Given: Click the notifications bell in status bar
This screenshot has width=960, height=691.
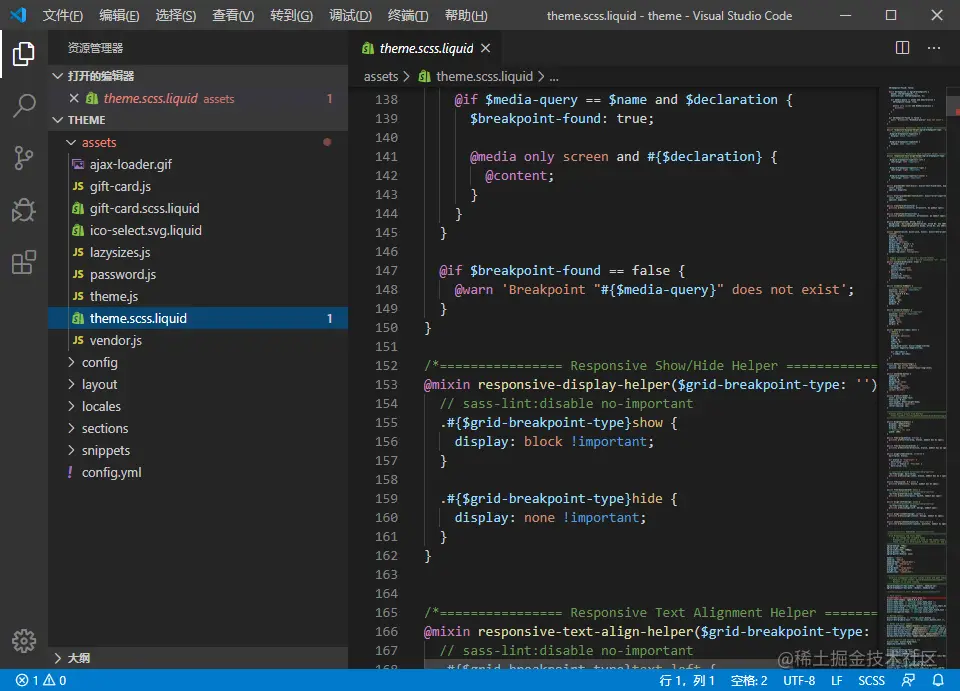Looking at the screenshot, I should 938,680.
